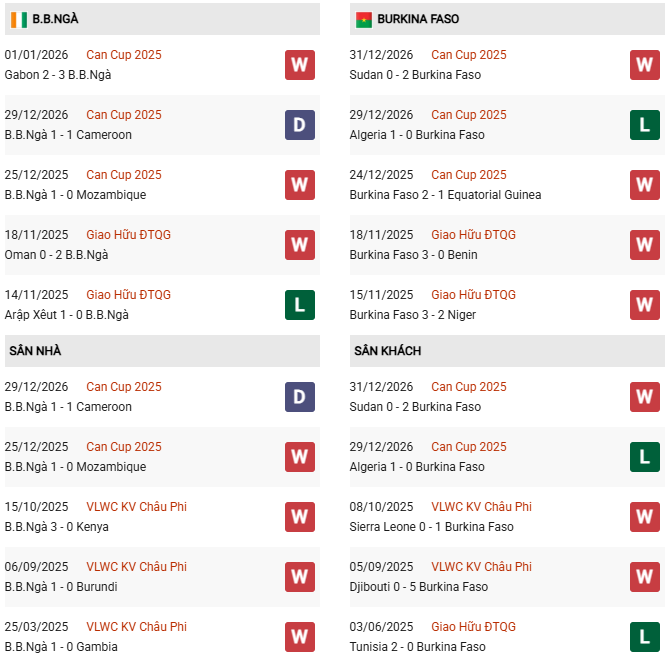Screen dimensions: 666x660
Task: Click the W badge for Kenya match
Action: pyautogui.click(x=300, y=517)
